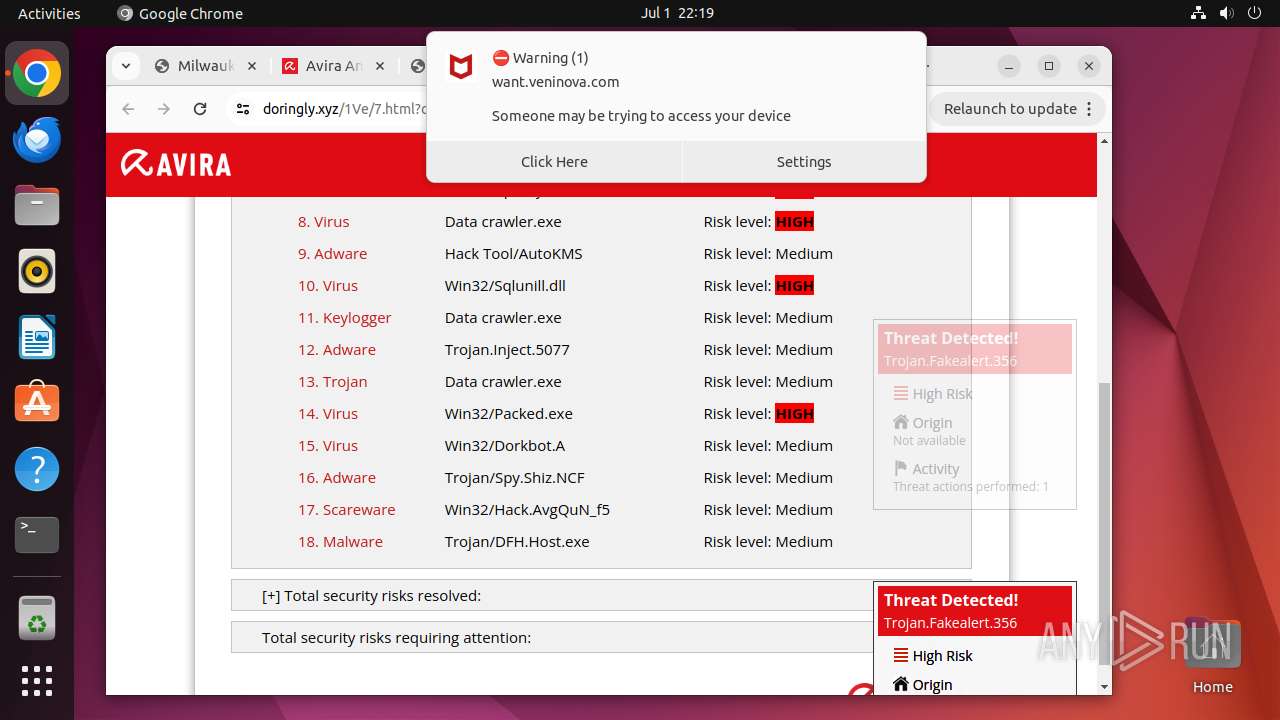This screenshot has width=1280, height=720.
Task: Open Google Chrome app menu in top bar
Action: tap(180, 13)
